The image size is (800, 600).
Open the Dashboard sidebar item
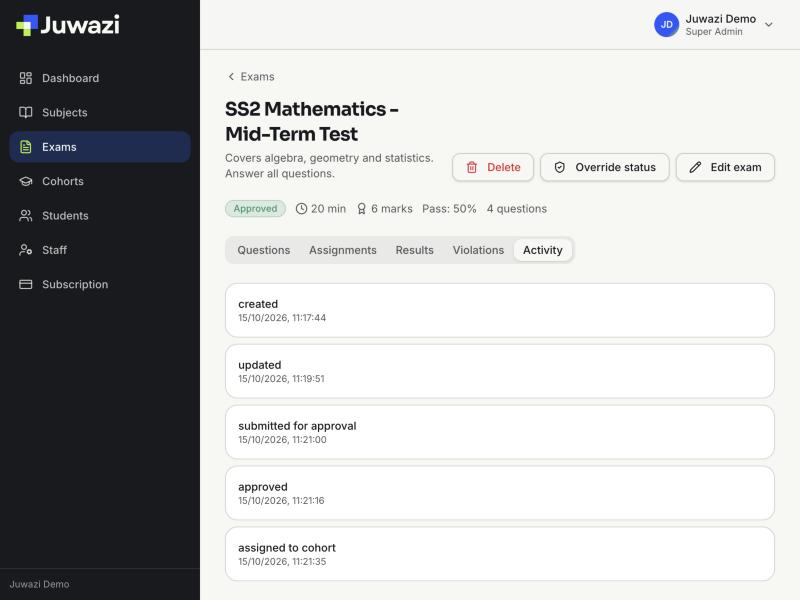coord(100,78)
